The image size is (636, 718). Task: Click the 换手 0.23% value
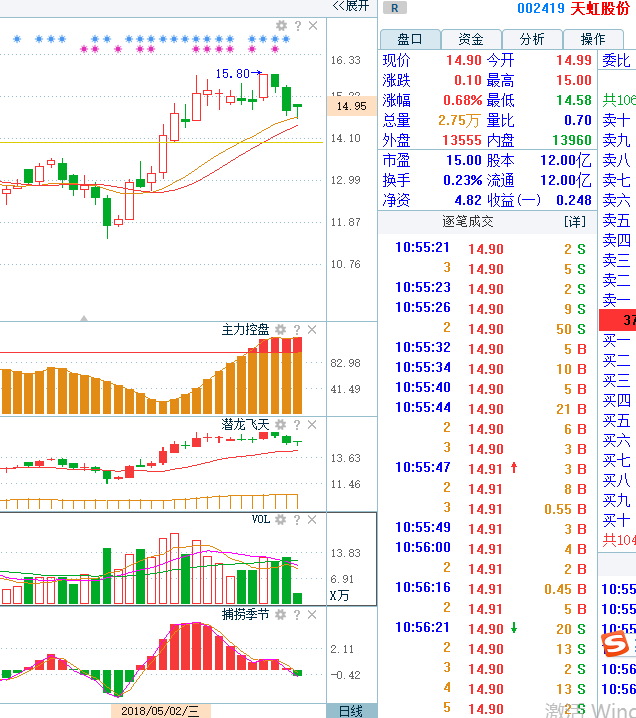click(462, 180)
